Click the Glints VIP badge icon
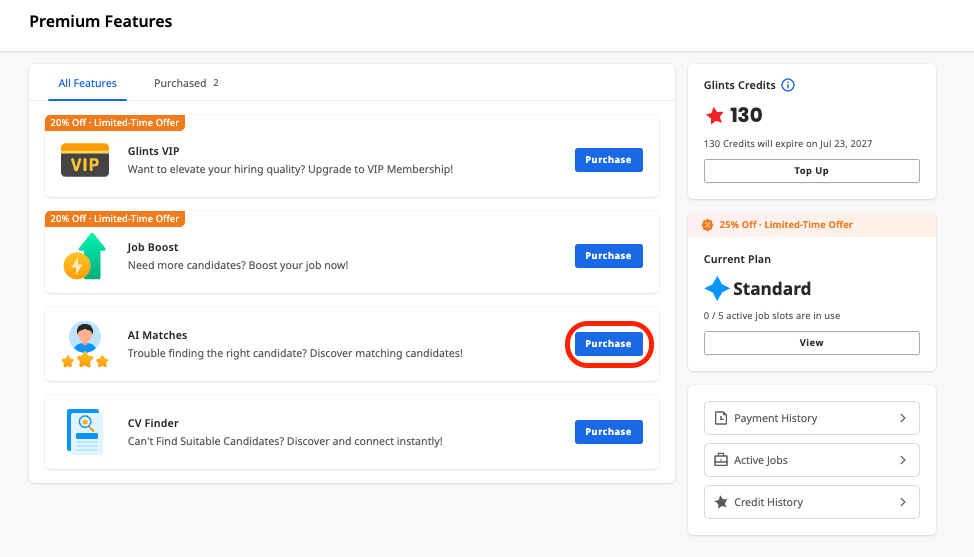Viewport: 974px width, 557px height. tap(85, 160)
